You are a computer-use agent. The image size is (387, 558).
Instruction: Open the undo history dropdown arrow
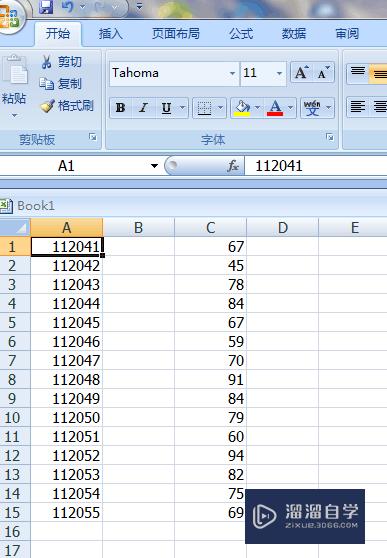(x=82, y=6)
